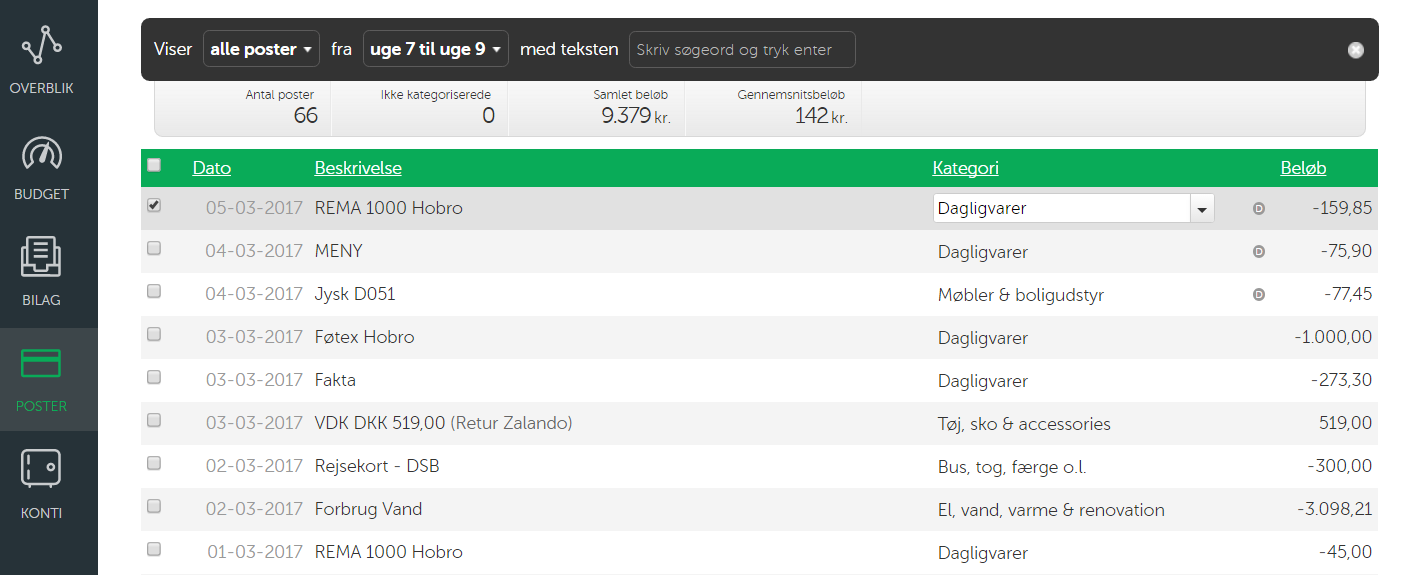Screen dimensions: 1401x575
Task: Sort entries by the Beløb column header
Action: click(1303, 168)
